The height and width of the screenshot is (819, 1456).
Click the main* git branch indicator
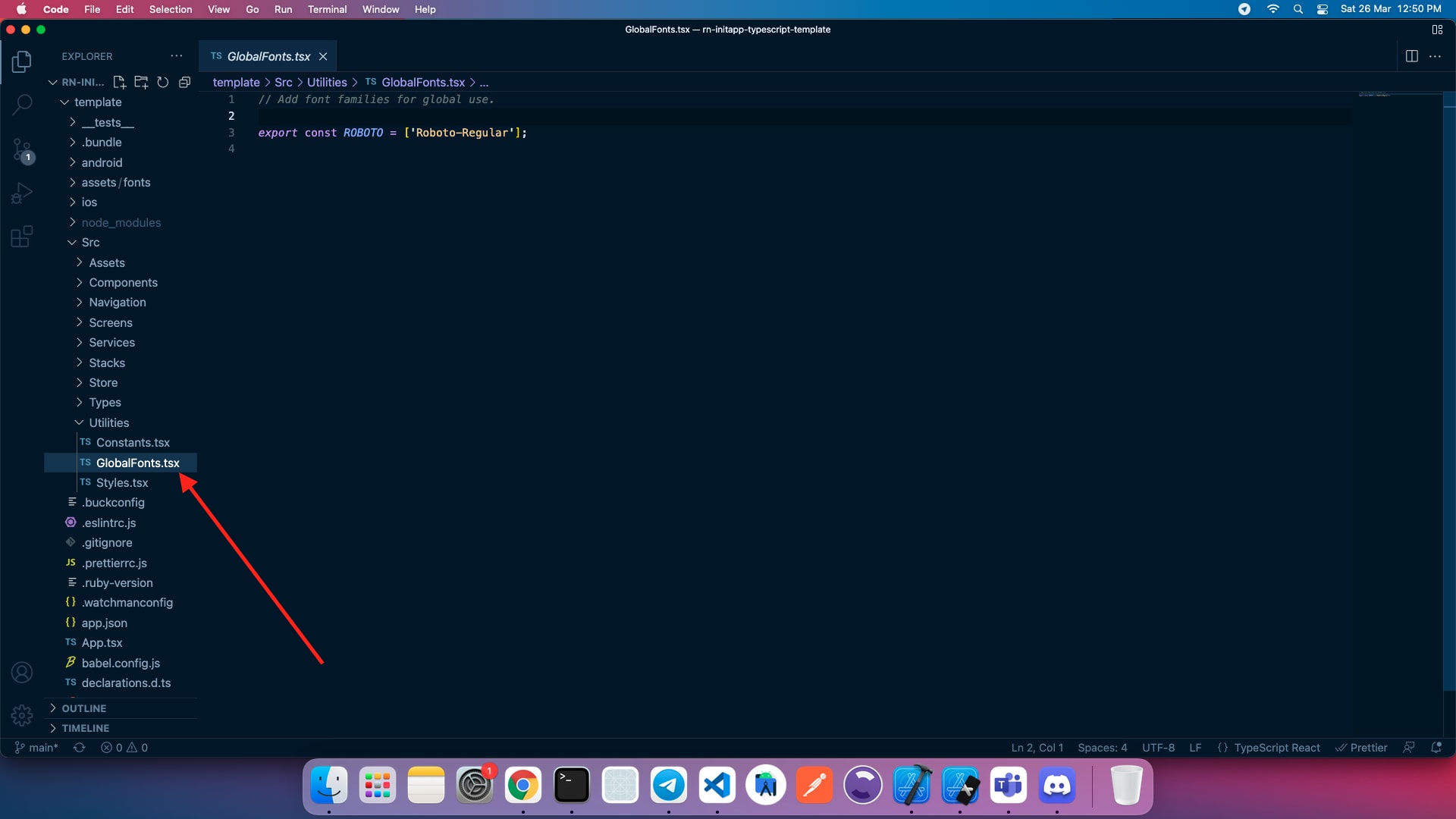pyautogui.click(x=36, y=748)
